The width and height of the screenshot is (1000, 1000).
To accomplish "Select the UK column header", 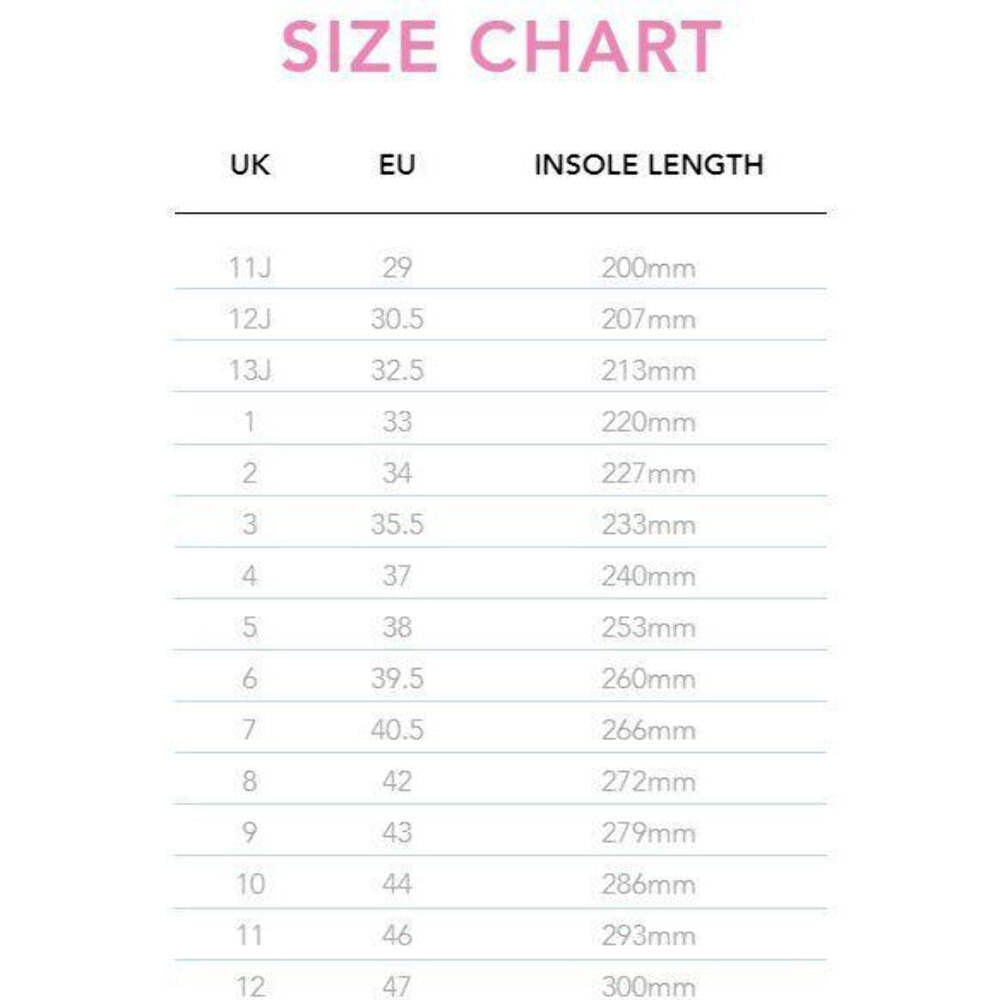I will pyautogui.click(x=249, y=165).
